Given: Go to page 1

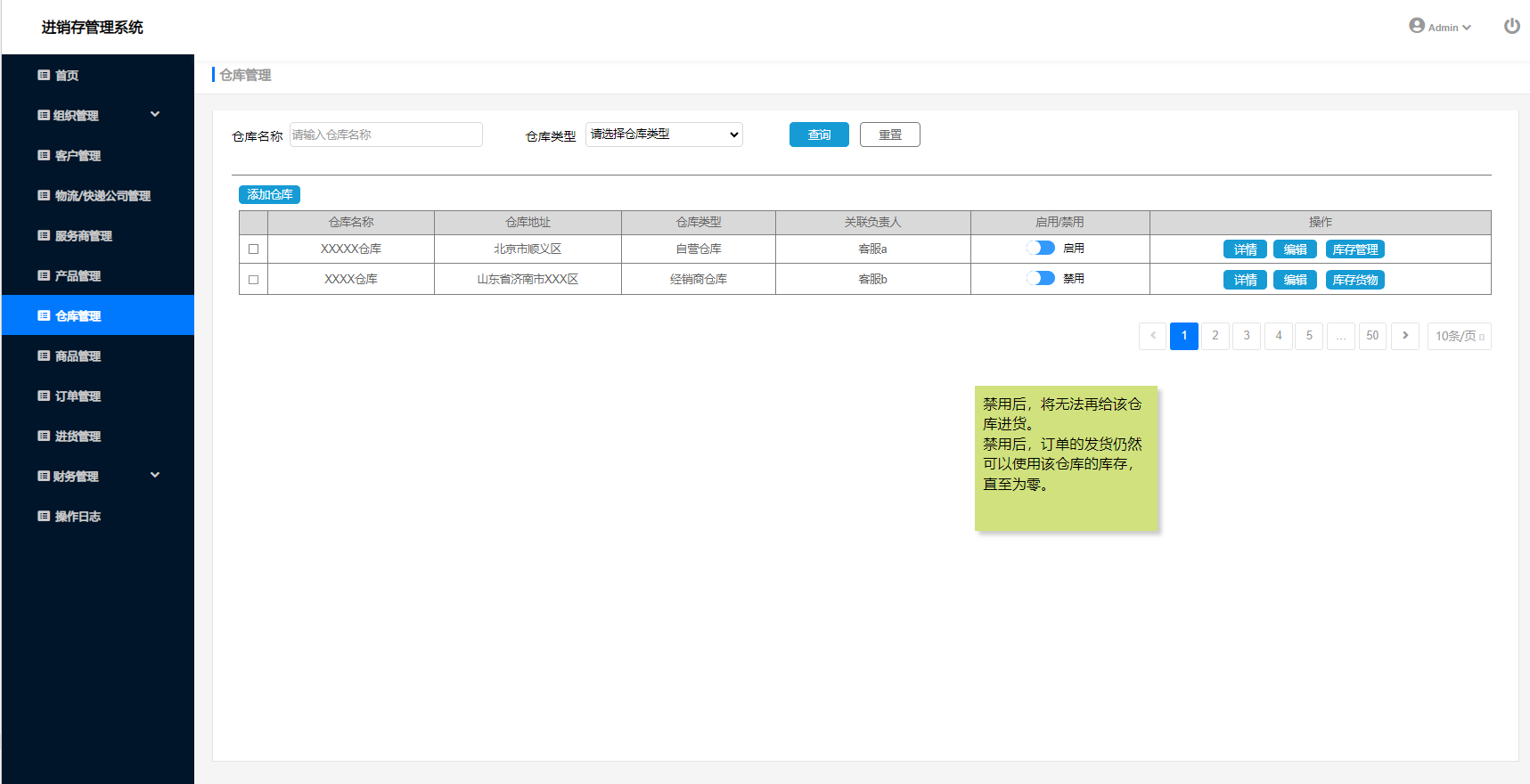Looking at the screenshot, I should coord(1184,336).
